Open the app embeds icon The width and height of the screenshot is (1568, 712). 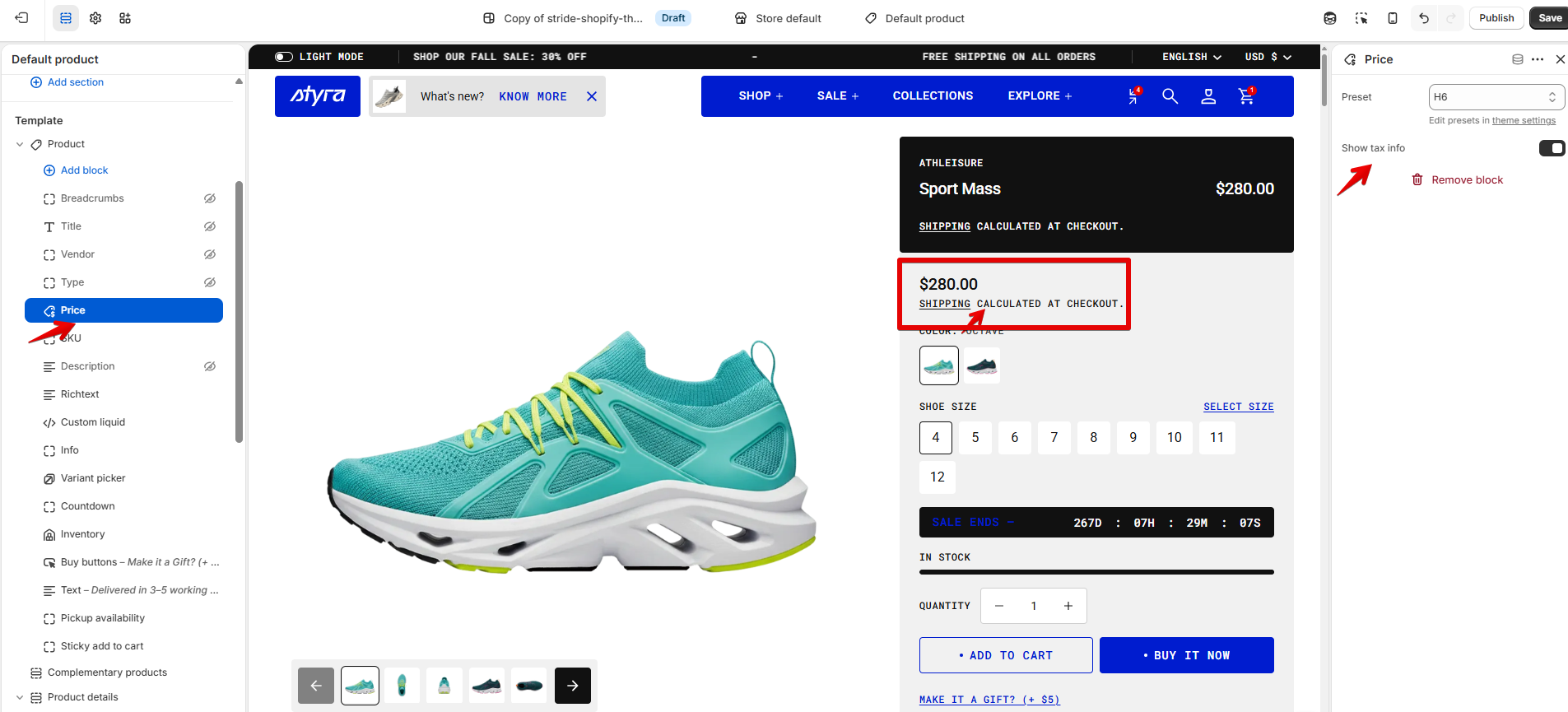point(125,18)
